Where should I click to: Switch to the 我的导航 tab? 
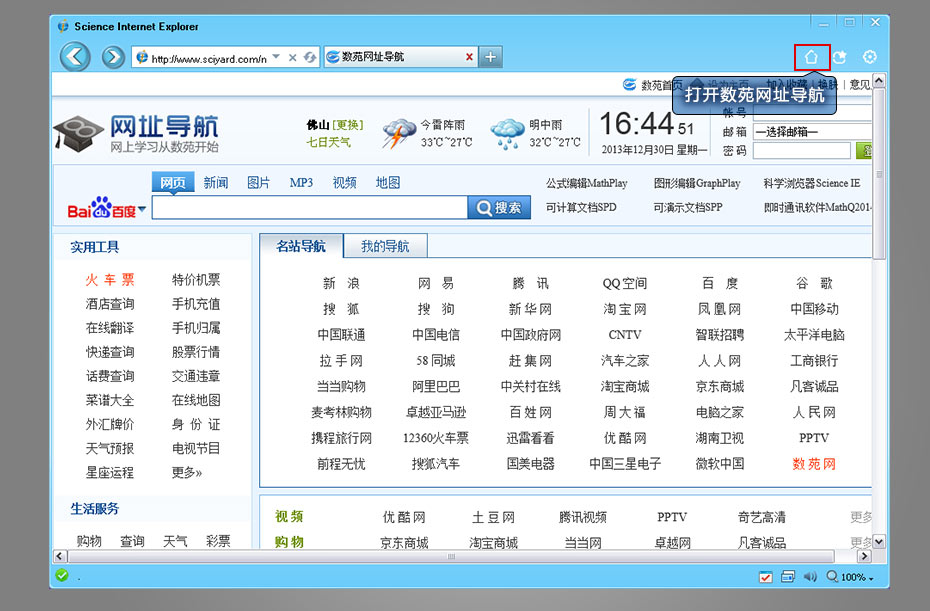coord(386,246)
